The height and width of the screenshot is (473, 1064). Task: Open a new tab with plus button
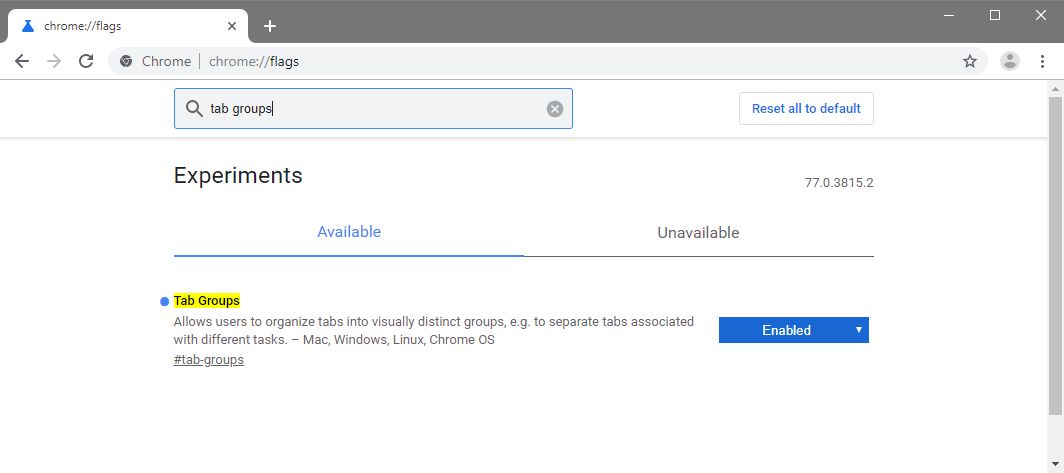[x=269, y=26]
